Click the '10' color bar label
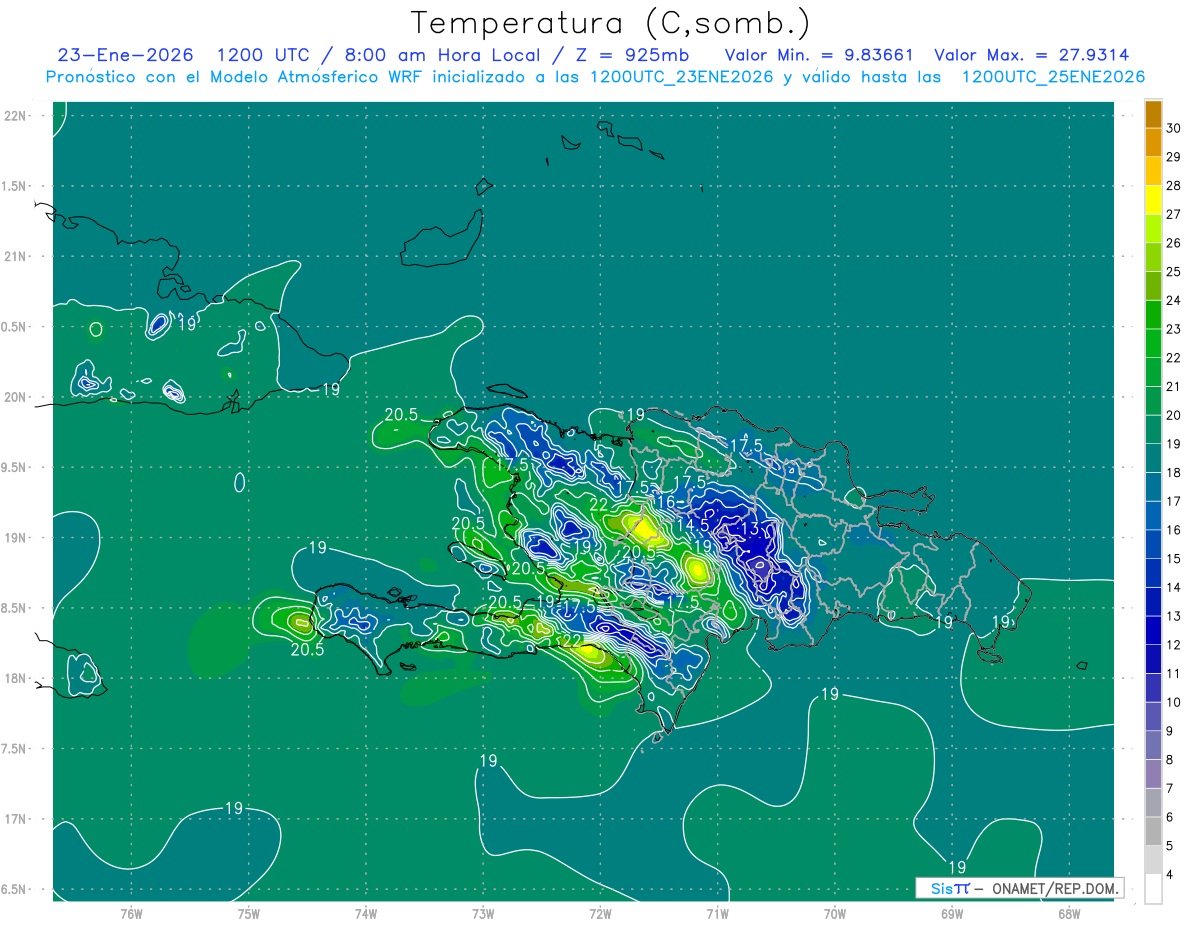 click(x=1174, y=703)
